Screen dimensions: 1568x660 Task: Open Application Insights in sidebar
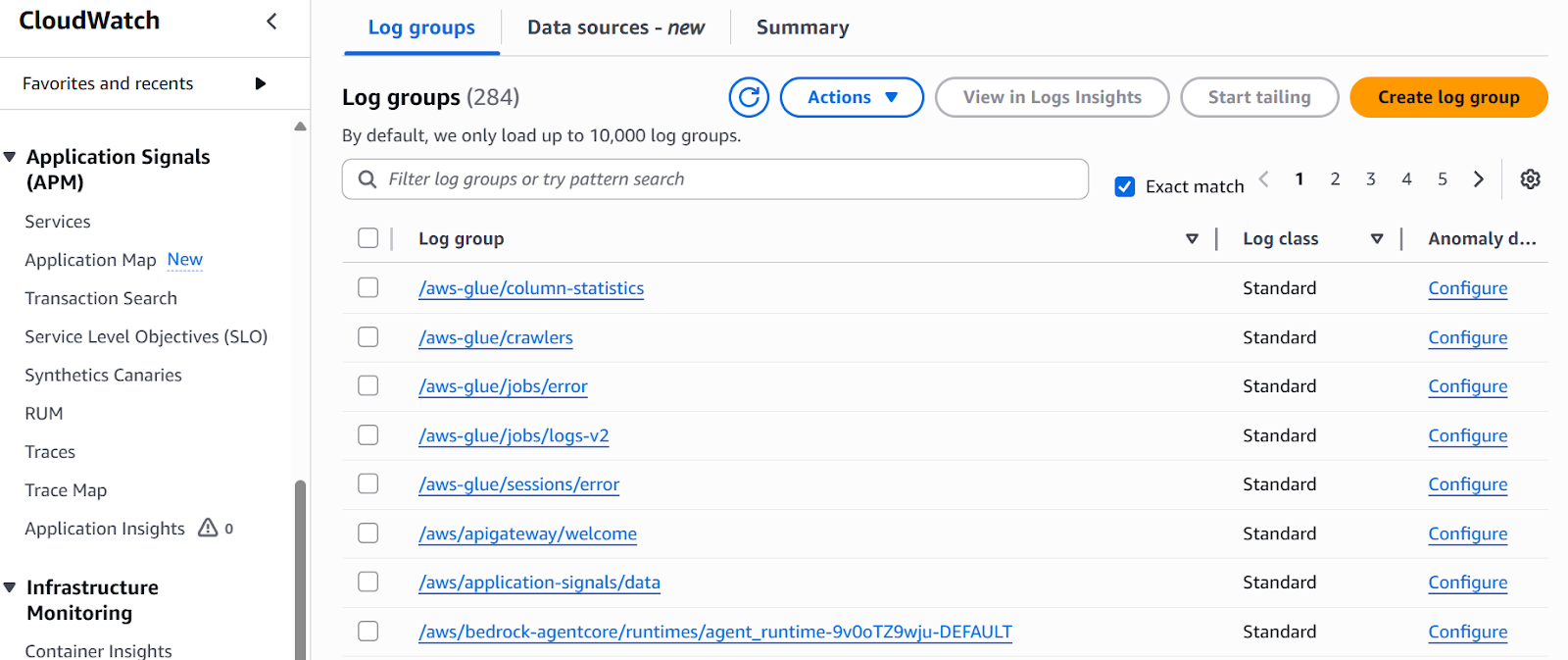(105, 529)
